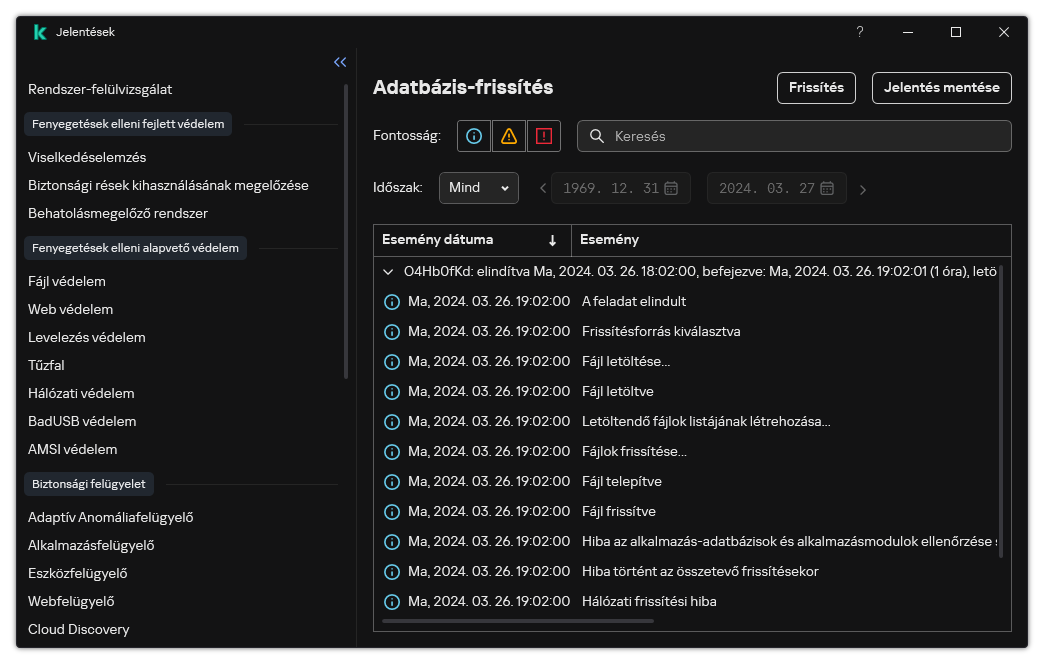Screen dimensions: 1044x664
Task: Filter events by info importance icon
Action: click(473, 136)
